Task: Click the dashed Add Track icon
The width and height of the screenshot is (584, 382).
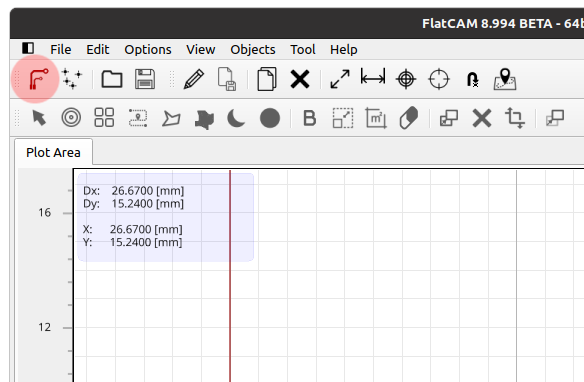Action: pos(138,118)
